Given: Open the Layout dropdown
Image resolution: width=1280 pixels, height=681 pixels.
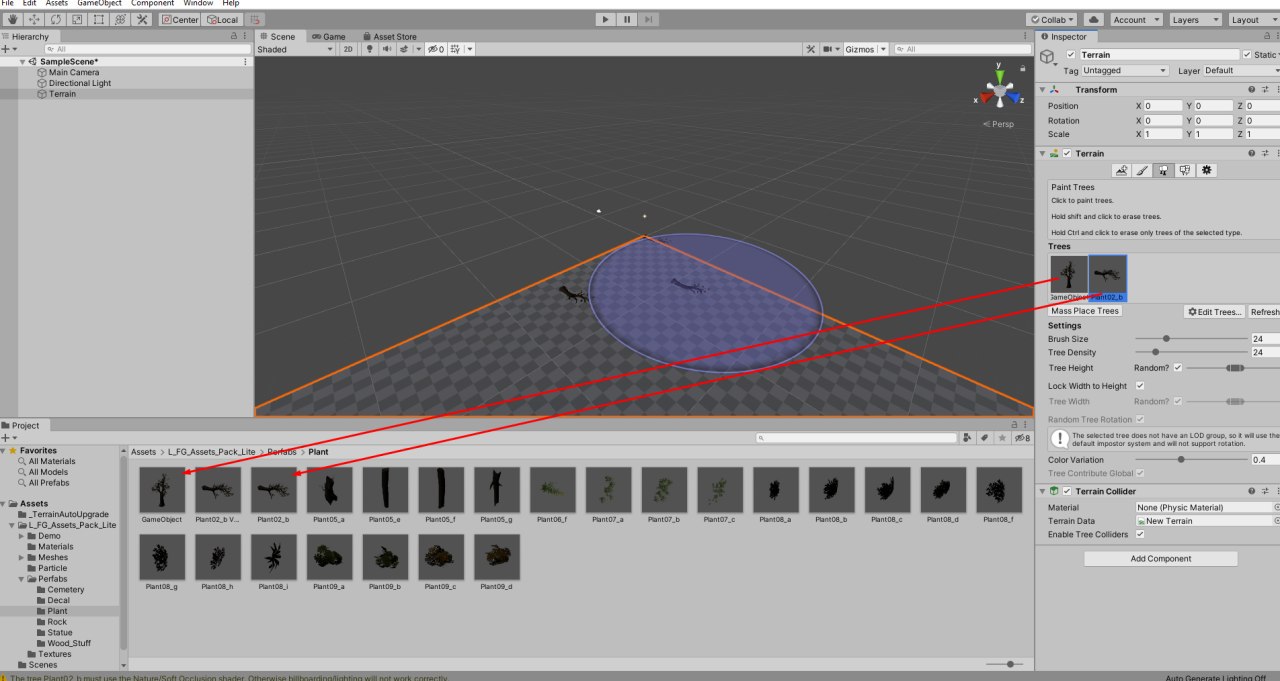Looking at the screenshot, I should pyautogui.click(x=1252, y=19).
